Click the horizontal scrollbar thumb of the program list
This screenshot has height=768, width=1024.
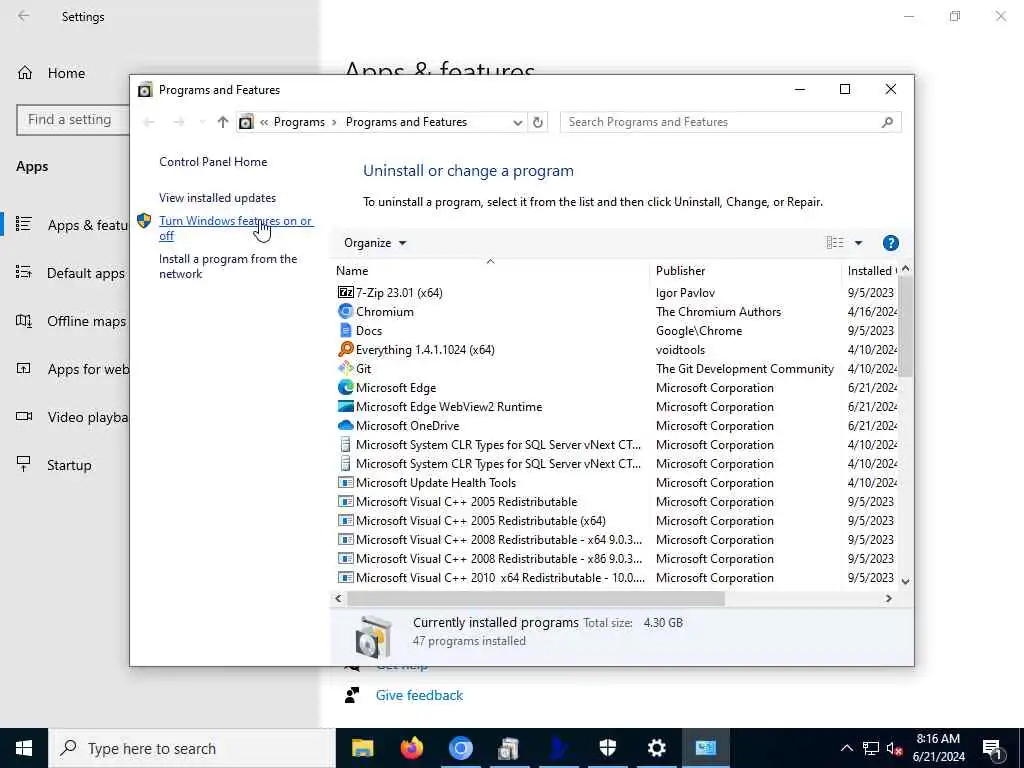[x=536, y=598]
